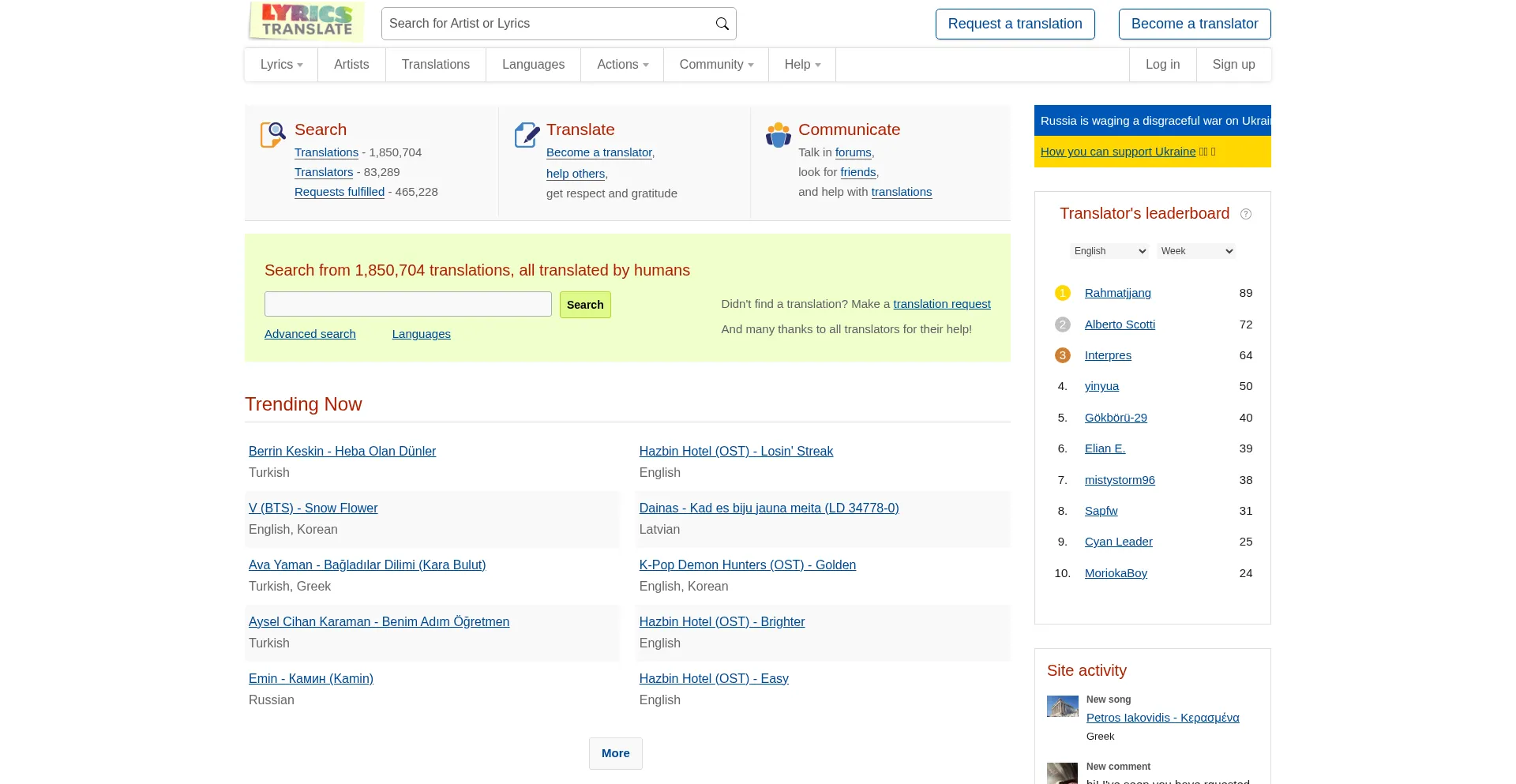Click the LyricsTranslate logo
The width and height of the screenshot is (1516, 784).
pyautogui.click(x=306, y=21)
